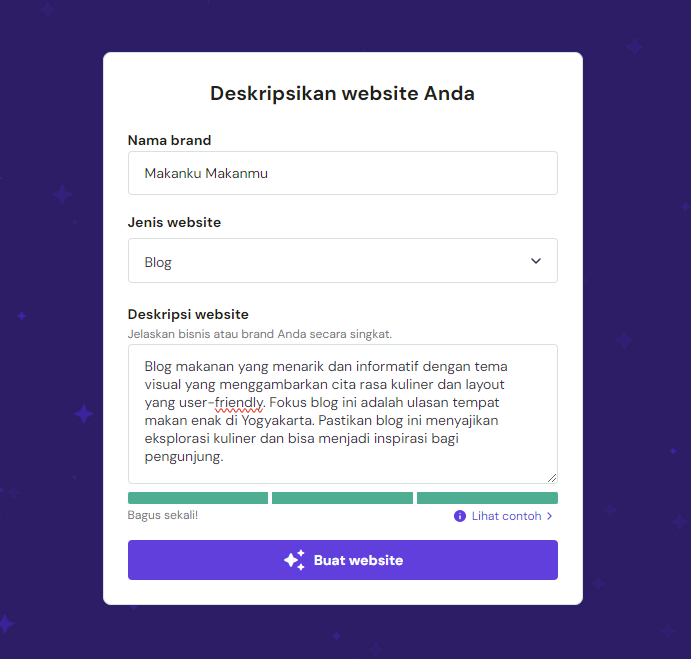
Task: Open the Lihat contoh link
Action: pyautogui.click(x=507, y=516)
